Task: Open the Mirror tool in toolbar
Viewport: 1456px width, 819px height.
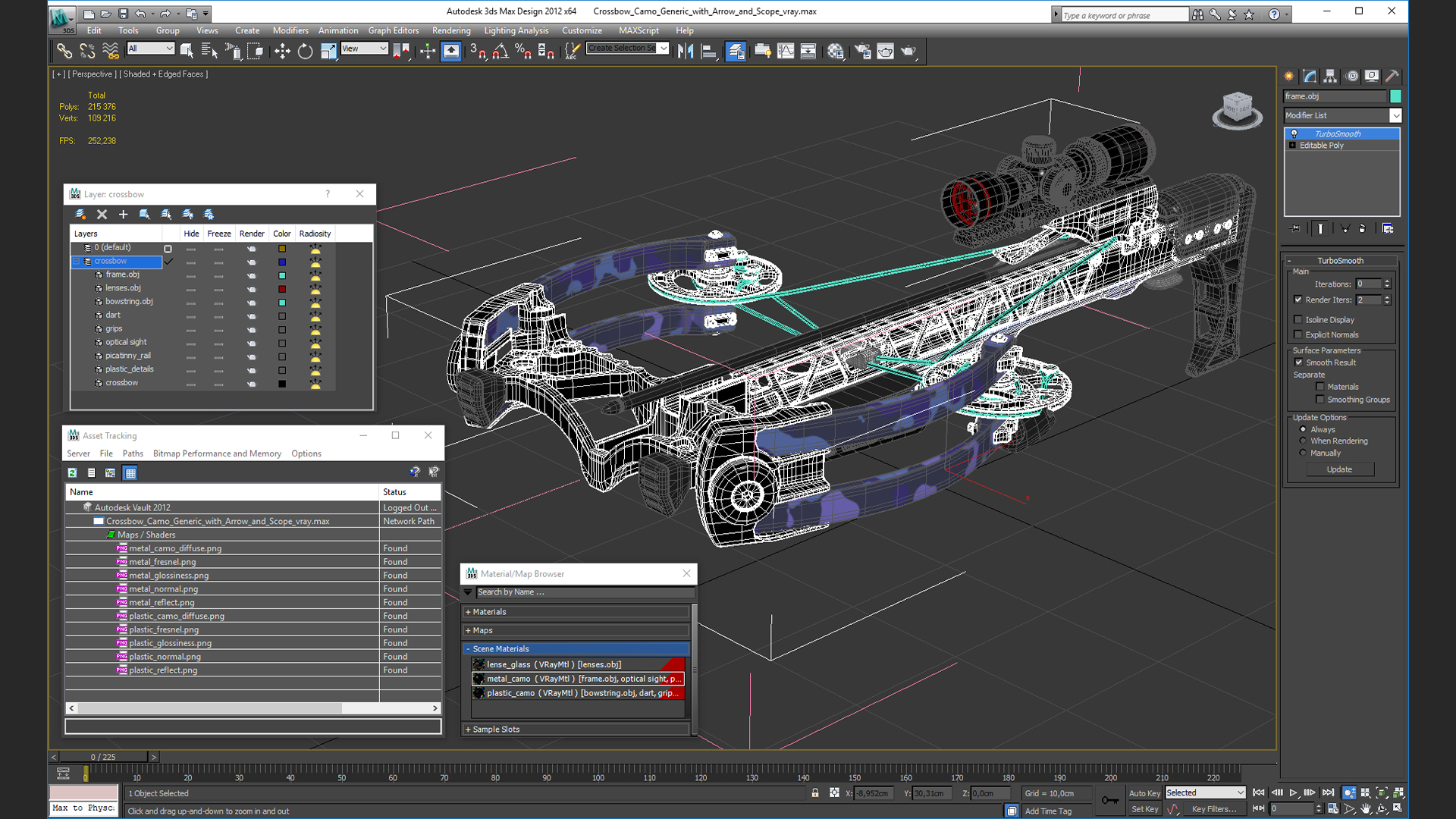Action: click(x=686, y=51)
